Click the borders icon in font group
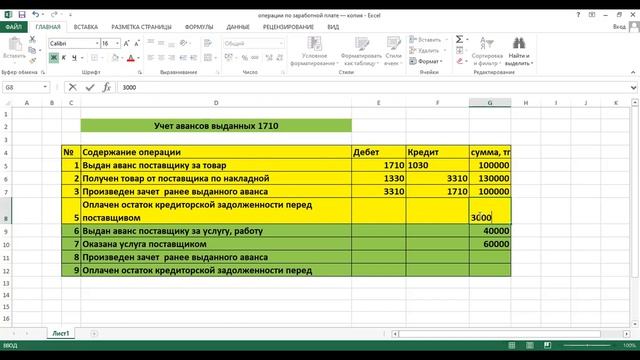Screen dimensions: 640x360 click(95, 58)
